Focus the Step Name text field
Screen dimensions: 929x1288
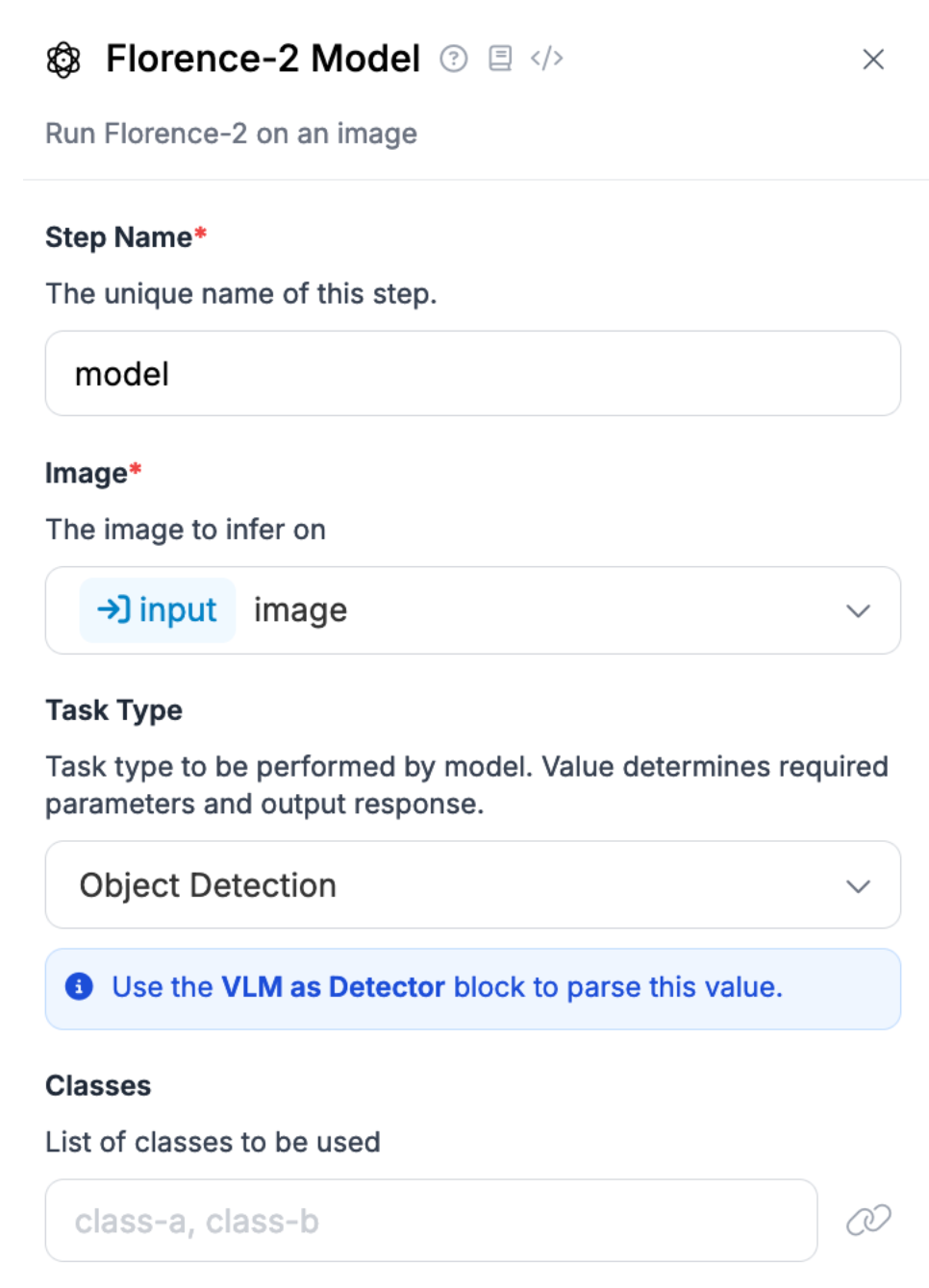click(472, 374)
